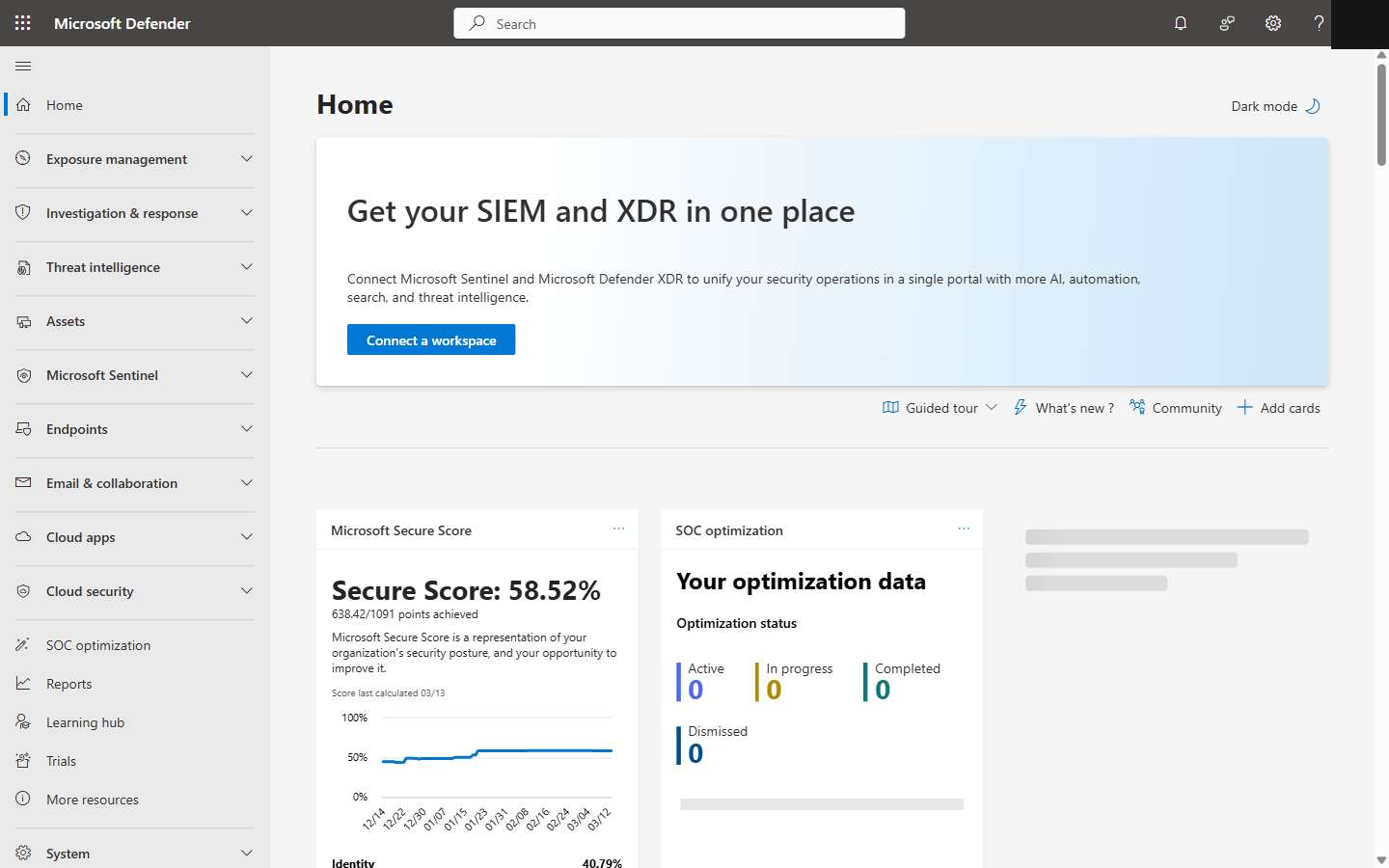
Task: Click the What's new lightning icon
Action: pos(1020,407)
